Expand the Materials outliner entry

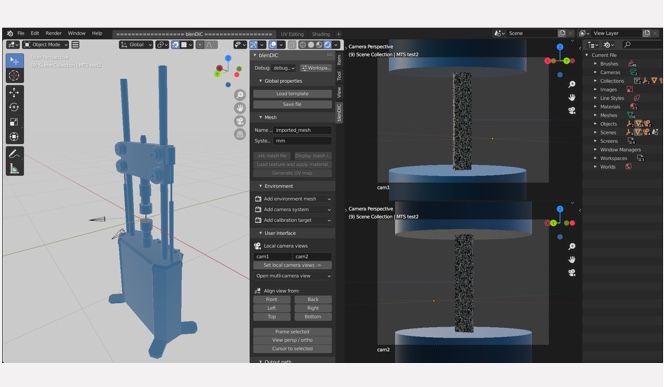[595, 107]
